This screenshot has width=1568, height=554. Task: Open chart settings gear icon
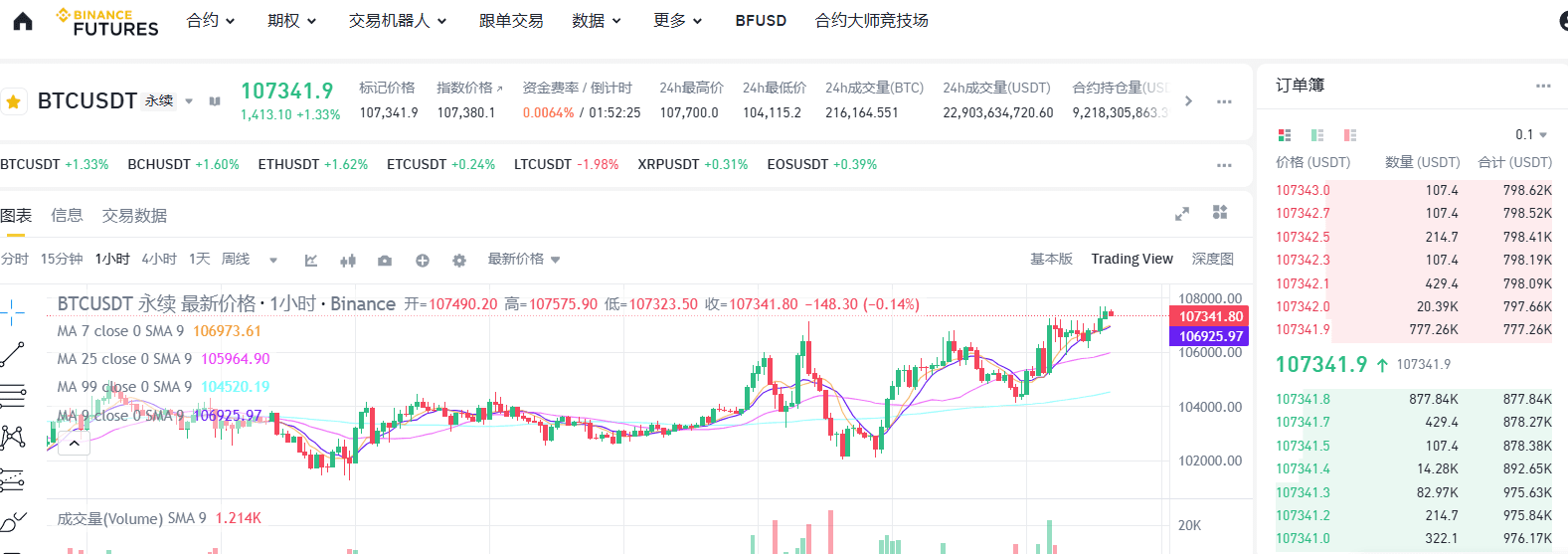pos(459,261)
